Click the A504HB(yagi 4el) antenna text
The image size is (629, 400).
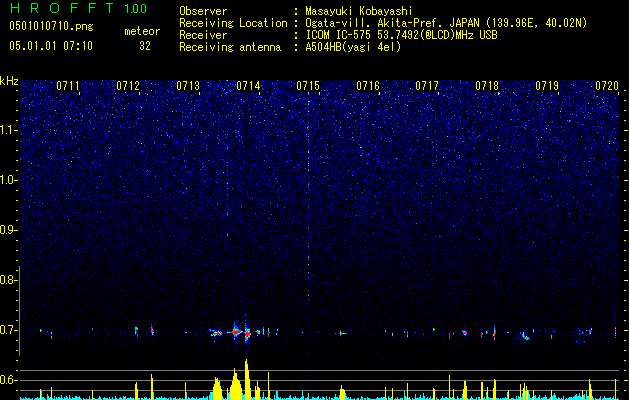click(x=353, y=47)
